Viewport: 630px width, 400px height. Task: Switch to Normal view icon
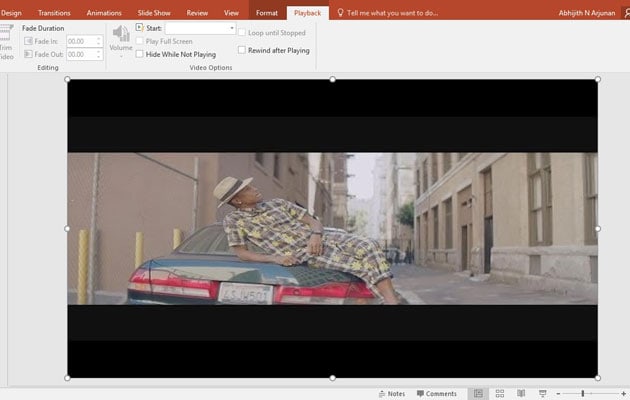(478, 394)
